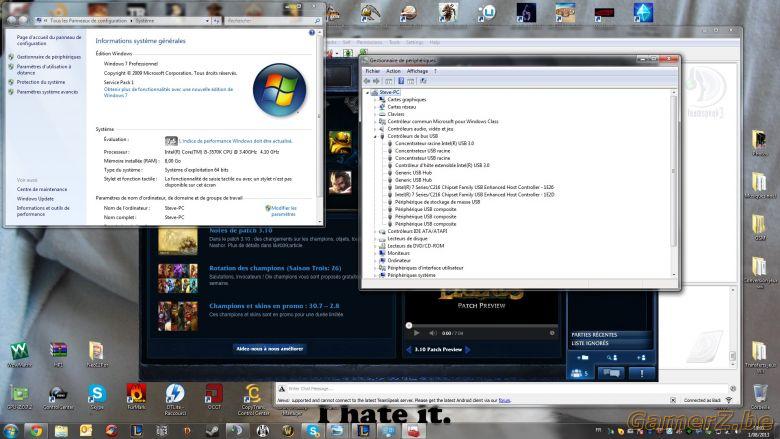The height and width of the screenshot is (439, 780).
Task: Open Affichage menu in Device Manager
Action: [417, 71]
